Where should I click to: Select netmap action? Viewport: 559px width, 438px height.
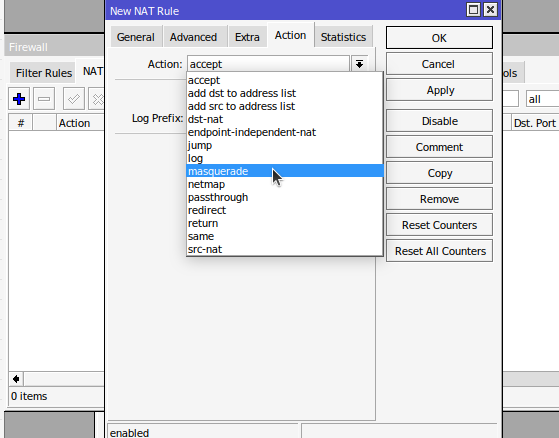[x=285, y=184]
